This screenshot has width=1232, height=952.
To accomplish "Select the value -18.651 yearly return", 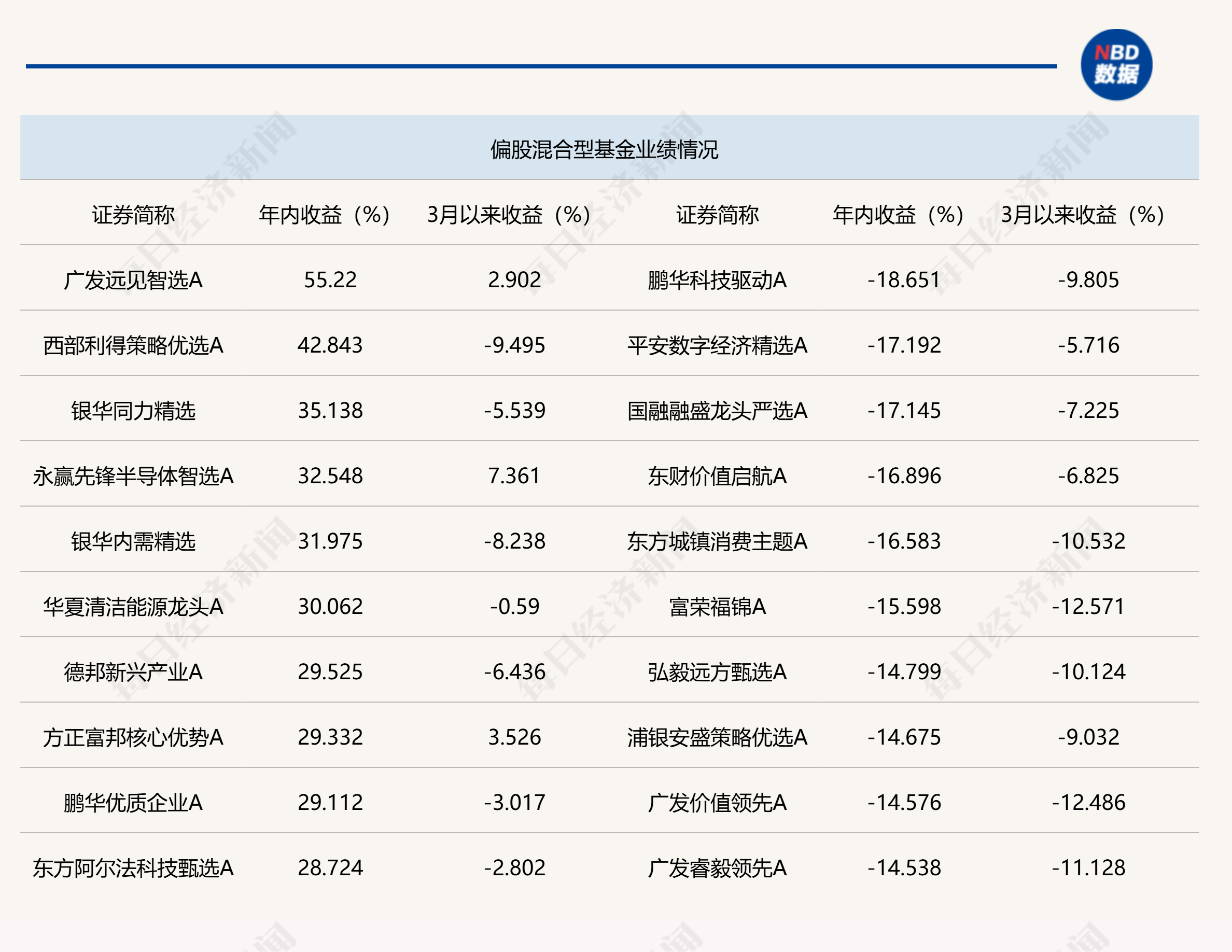I will (904, 281).
